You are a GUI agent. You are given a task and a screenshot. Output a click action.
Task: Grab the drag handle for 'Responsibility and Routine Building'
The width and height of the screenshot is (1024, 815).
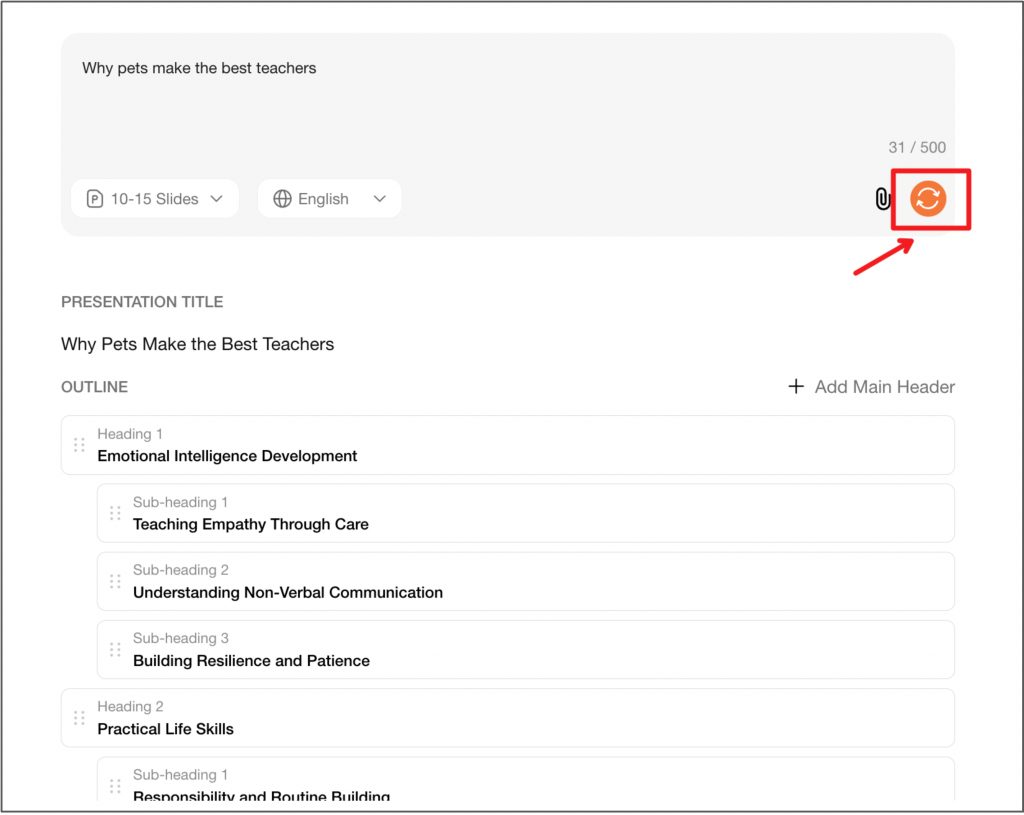coord(115,786)
